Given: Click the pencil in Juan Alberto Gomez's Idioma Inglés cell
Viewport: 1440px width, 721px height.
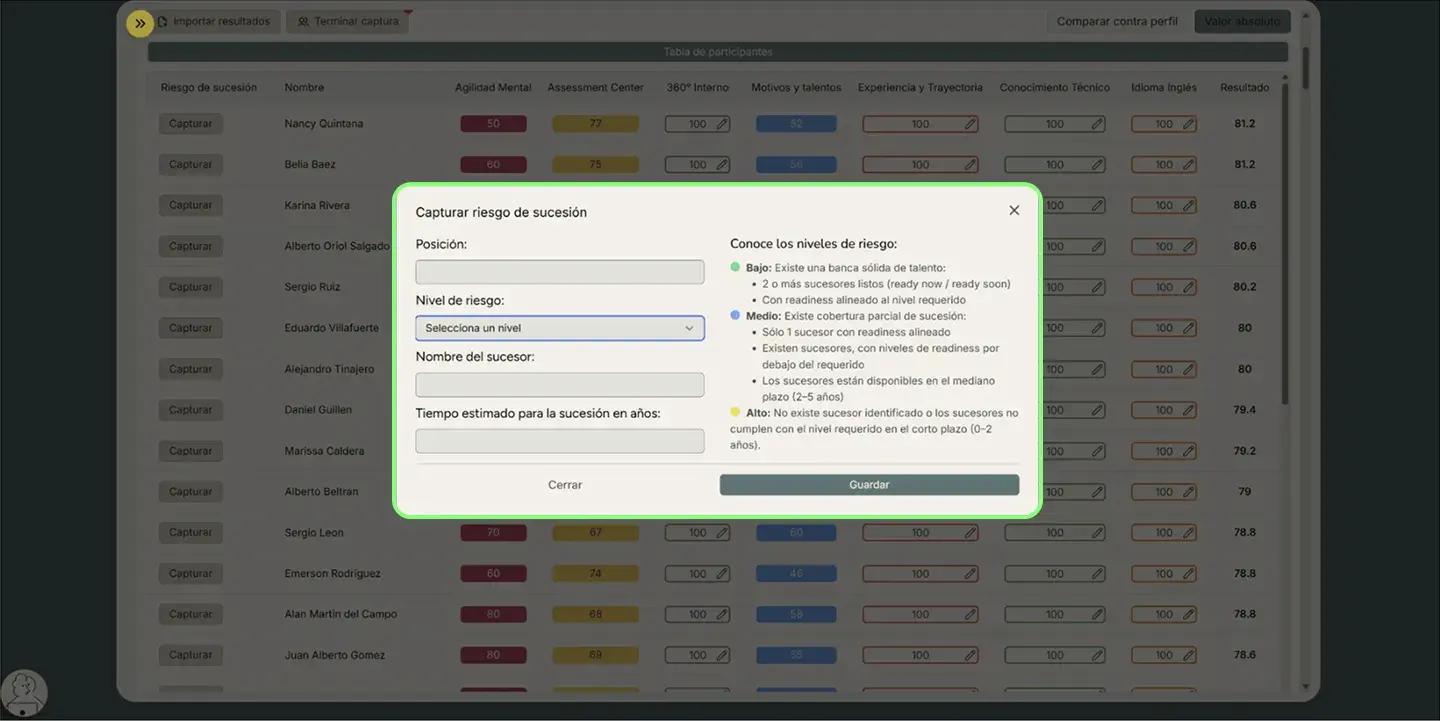Looking at the screenshot, I should (1188, 656).
